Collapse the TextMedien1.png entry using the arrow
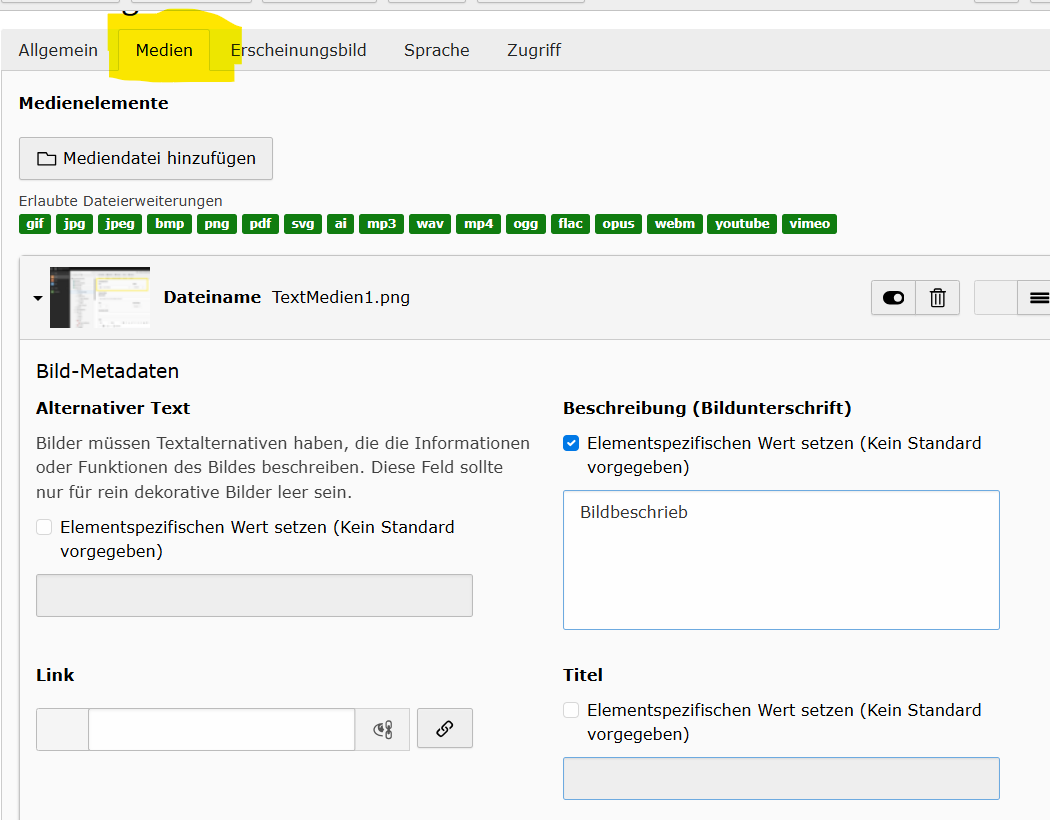The height and width of the screenshot is (820, 1050). click(x=38, y=298)
